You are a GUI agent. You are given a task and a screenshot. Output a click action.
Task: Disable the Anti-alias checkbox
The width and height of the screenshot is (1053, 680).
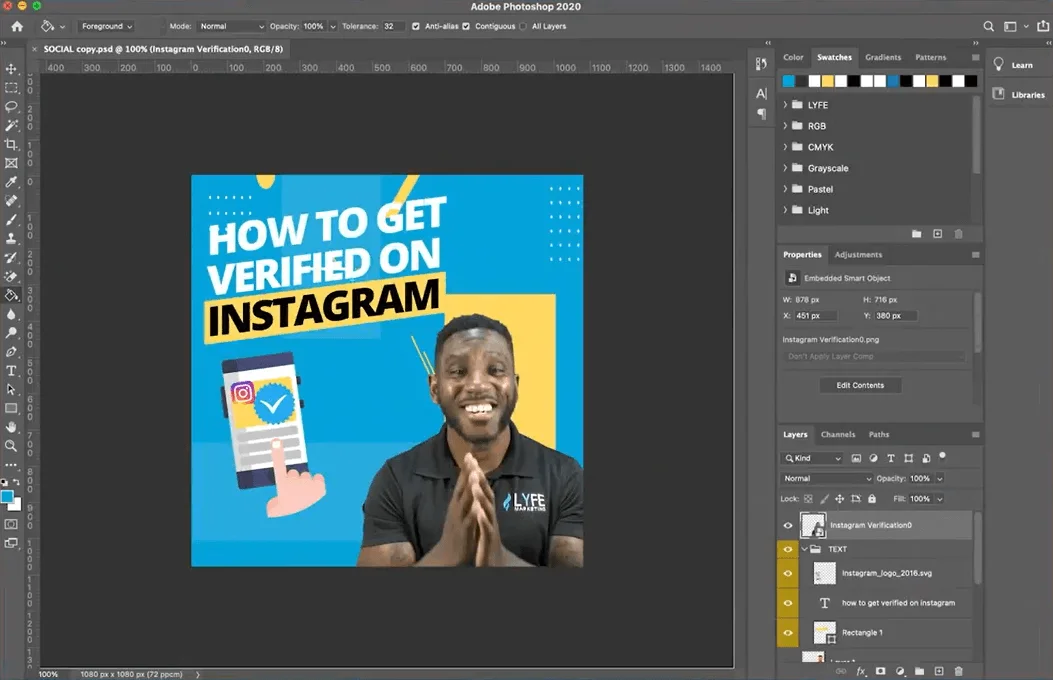(416, 26)
